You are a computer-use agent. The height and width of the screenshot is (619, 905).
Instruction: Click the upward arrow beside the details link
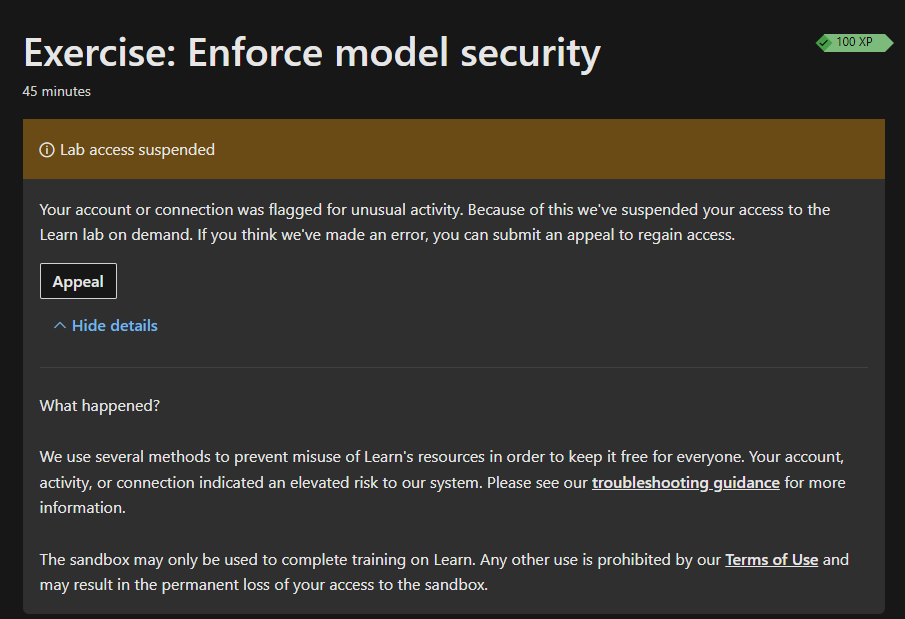[x=59, y=324]
